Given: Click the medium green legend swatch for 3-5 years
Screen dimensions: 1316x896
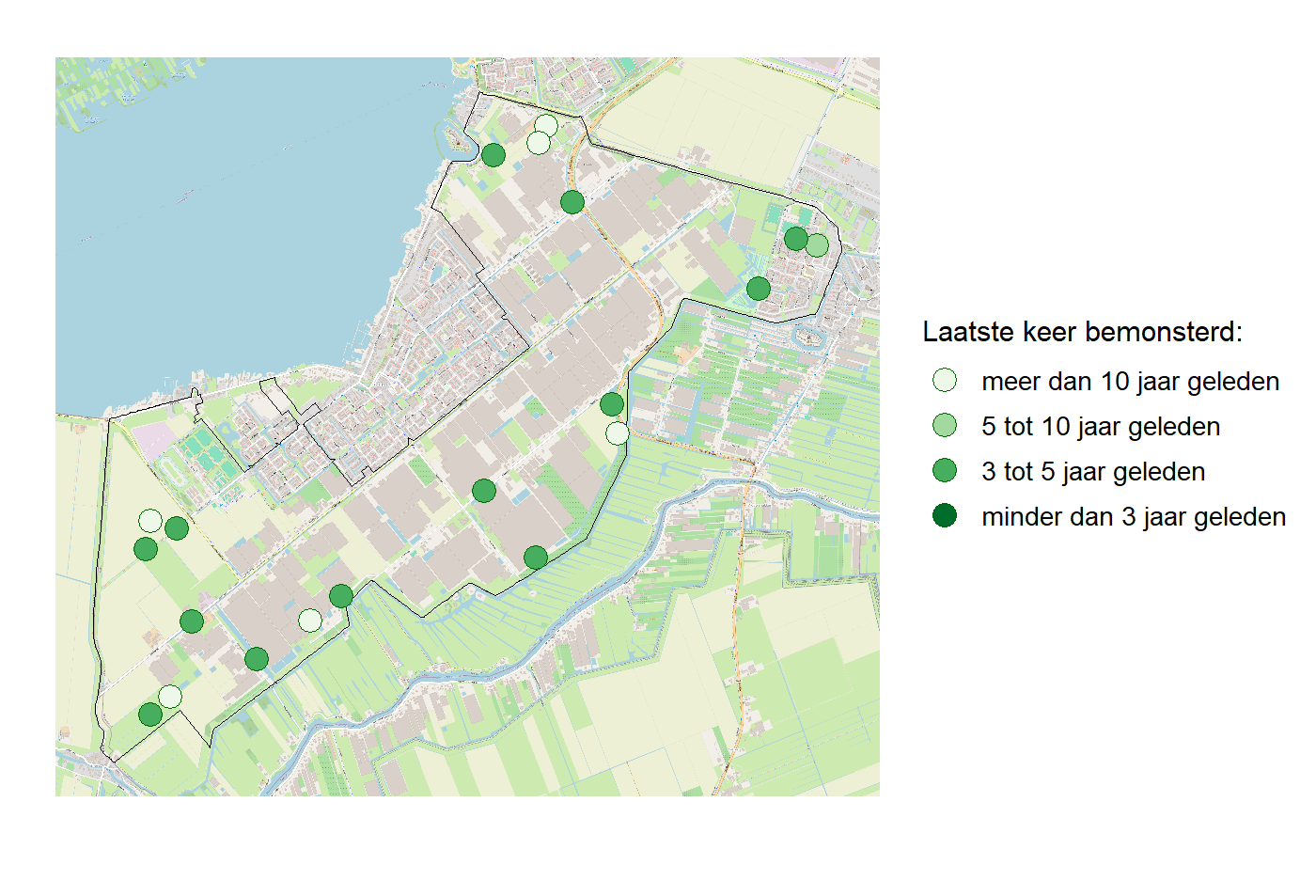Looking at the screenshot, I should coord(945,470).
